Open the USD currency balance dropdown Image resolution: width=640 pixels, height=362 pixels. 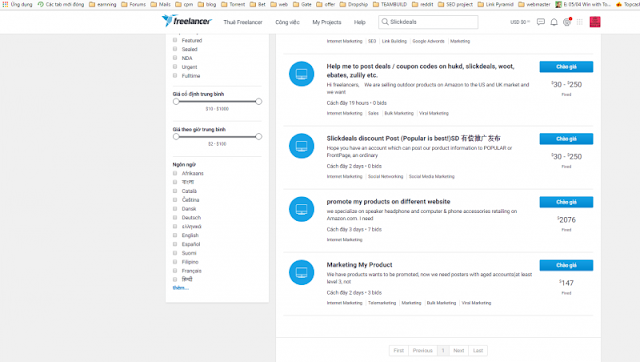[x=520, y=22]
